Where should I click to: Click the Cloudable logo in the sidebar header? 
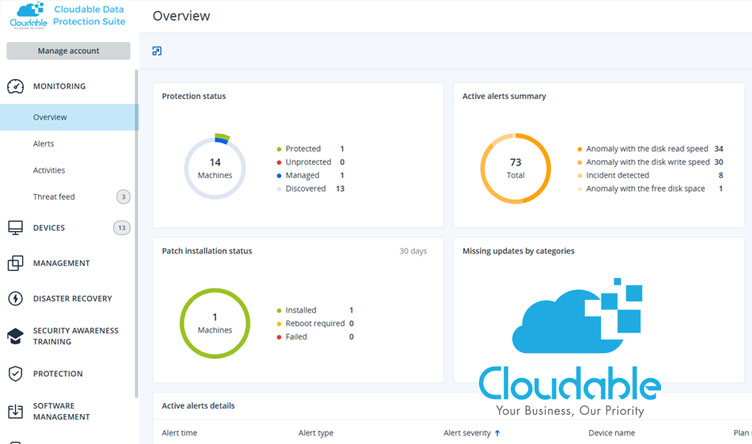(28, 15)
